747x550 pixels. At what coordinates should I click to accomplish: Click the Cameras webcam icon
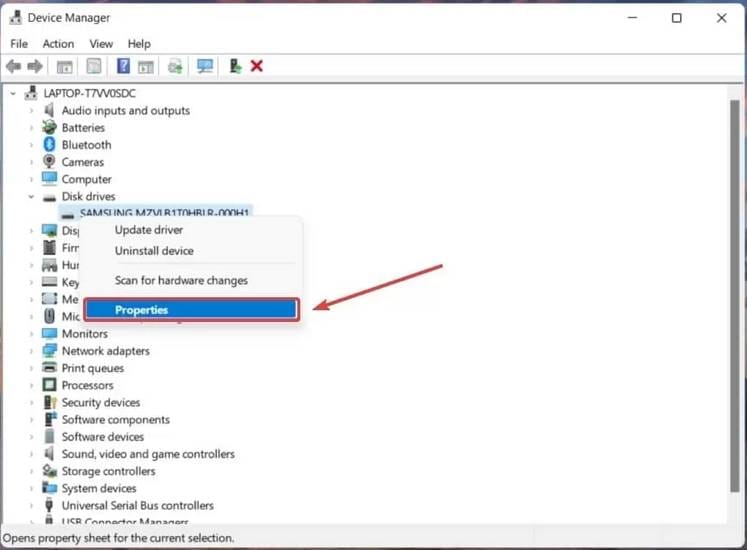pyautogui.click(x=49, y=162)
